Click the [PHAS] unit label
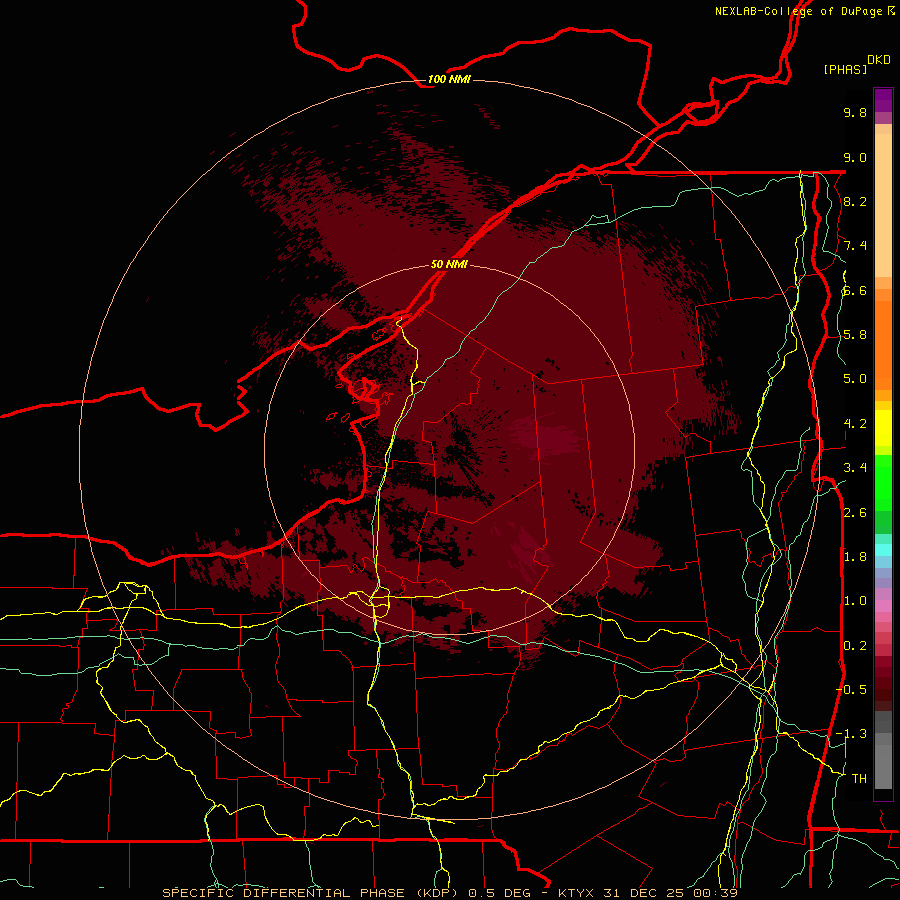 [845, 69]
